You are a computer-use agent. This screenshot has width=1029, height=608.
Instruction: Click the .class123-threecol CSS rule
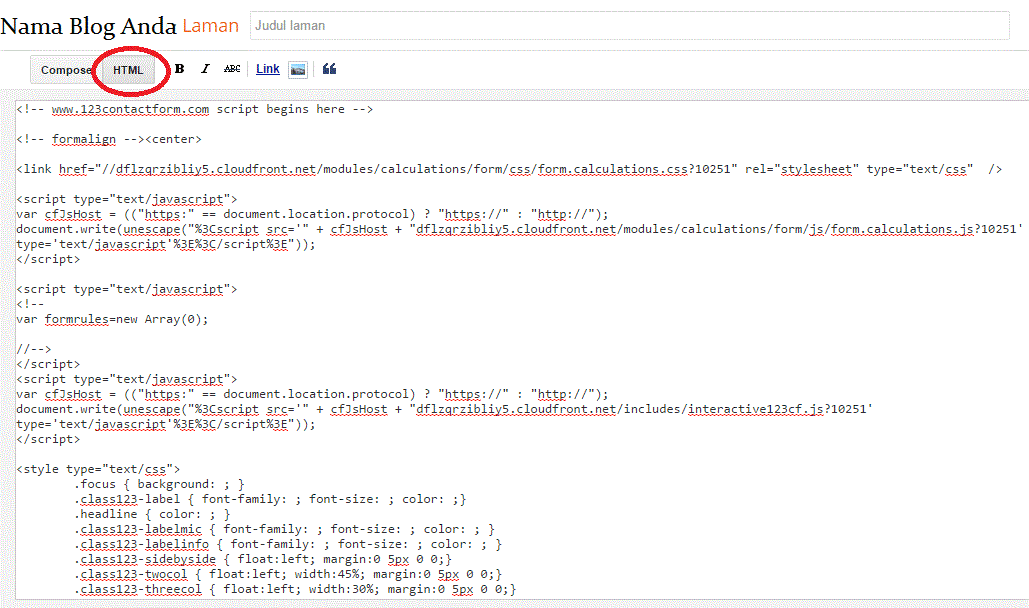pos(295,590)
